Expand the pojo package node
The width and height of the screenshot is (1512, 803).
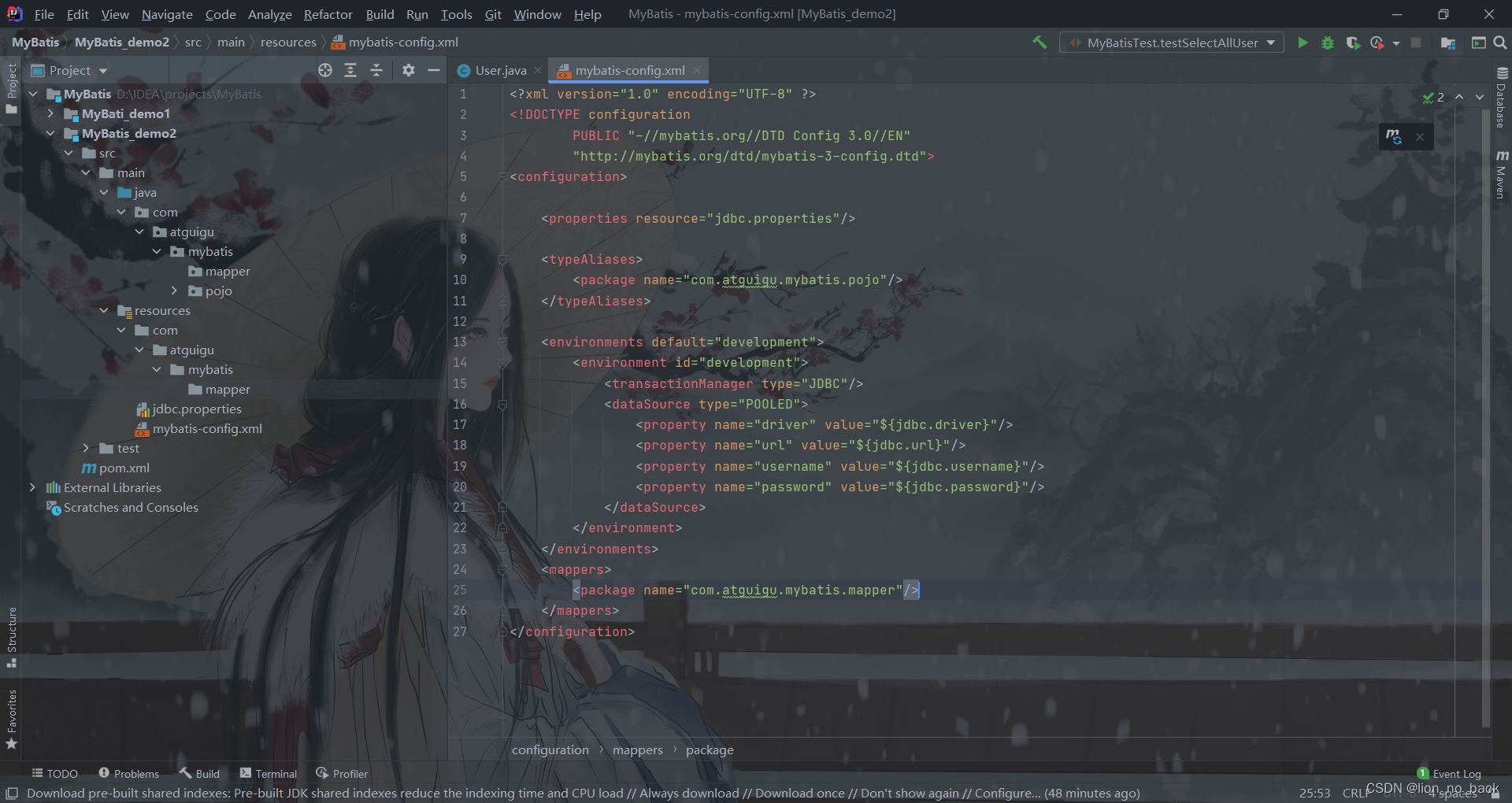click(175, 290)
